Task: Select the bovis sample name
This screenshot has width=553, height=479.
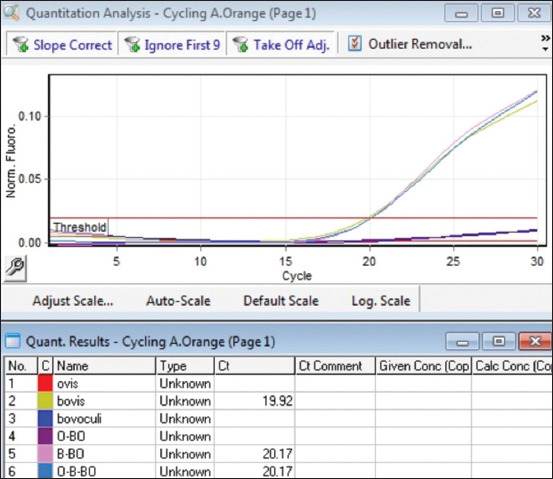Action: pos(71,401)
